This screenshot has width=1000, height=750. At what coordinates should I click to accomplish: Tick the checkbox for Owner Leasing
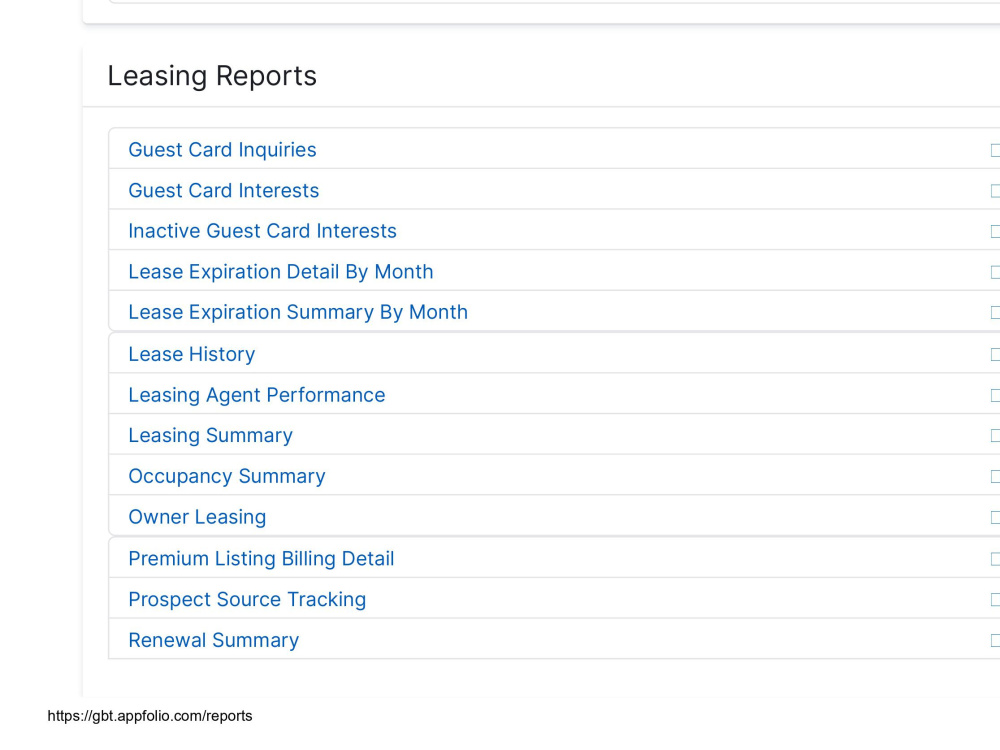pos(996,517)
